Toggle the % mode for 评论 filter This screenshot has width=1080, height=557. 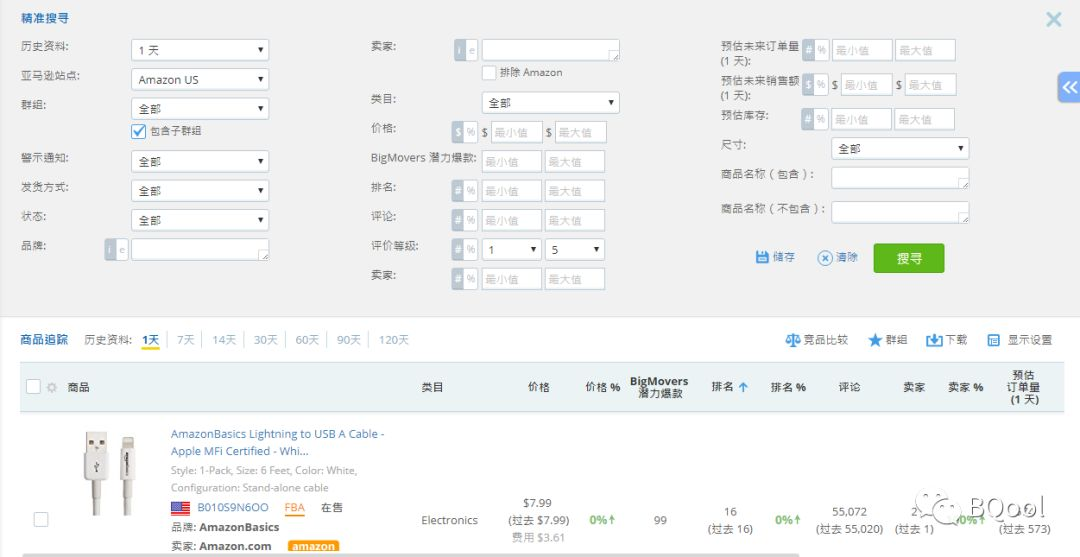[470, 220]
